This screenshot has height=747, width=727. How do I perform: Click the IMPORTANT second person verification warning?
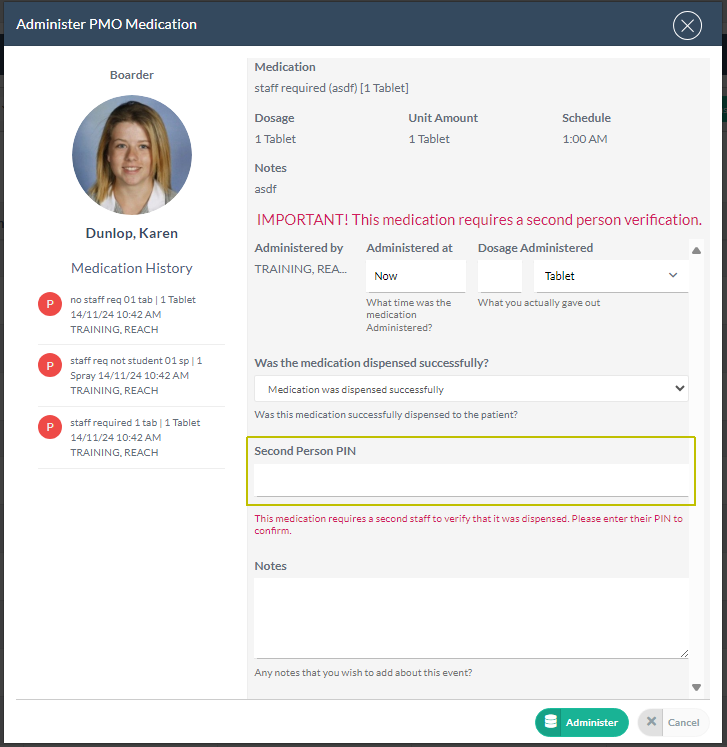479,220
